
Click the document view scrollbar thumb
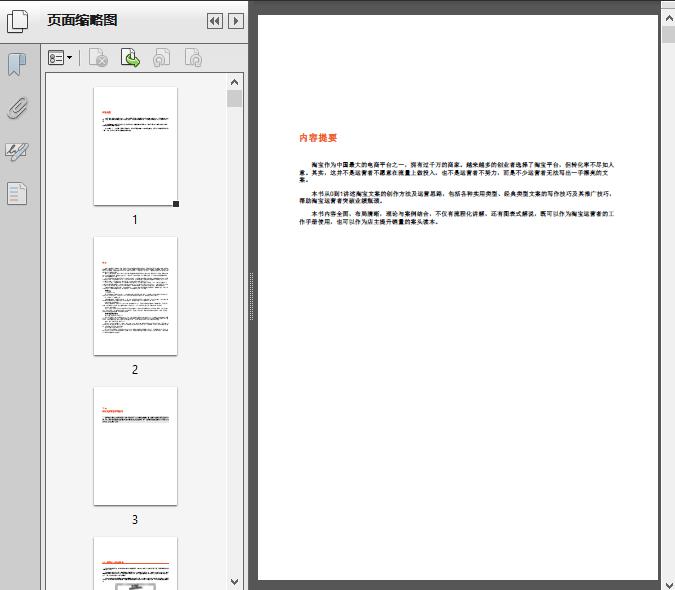669,34
